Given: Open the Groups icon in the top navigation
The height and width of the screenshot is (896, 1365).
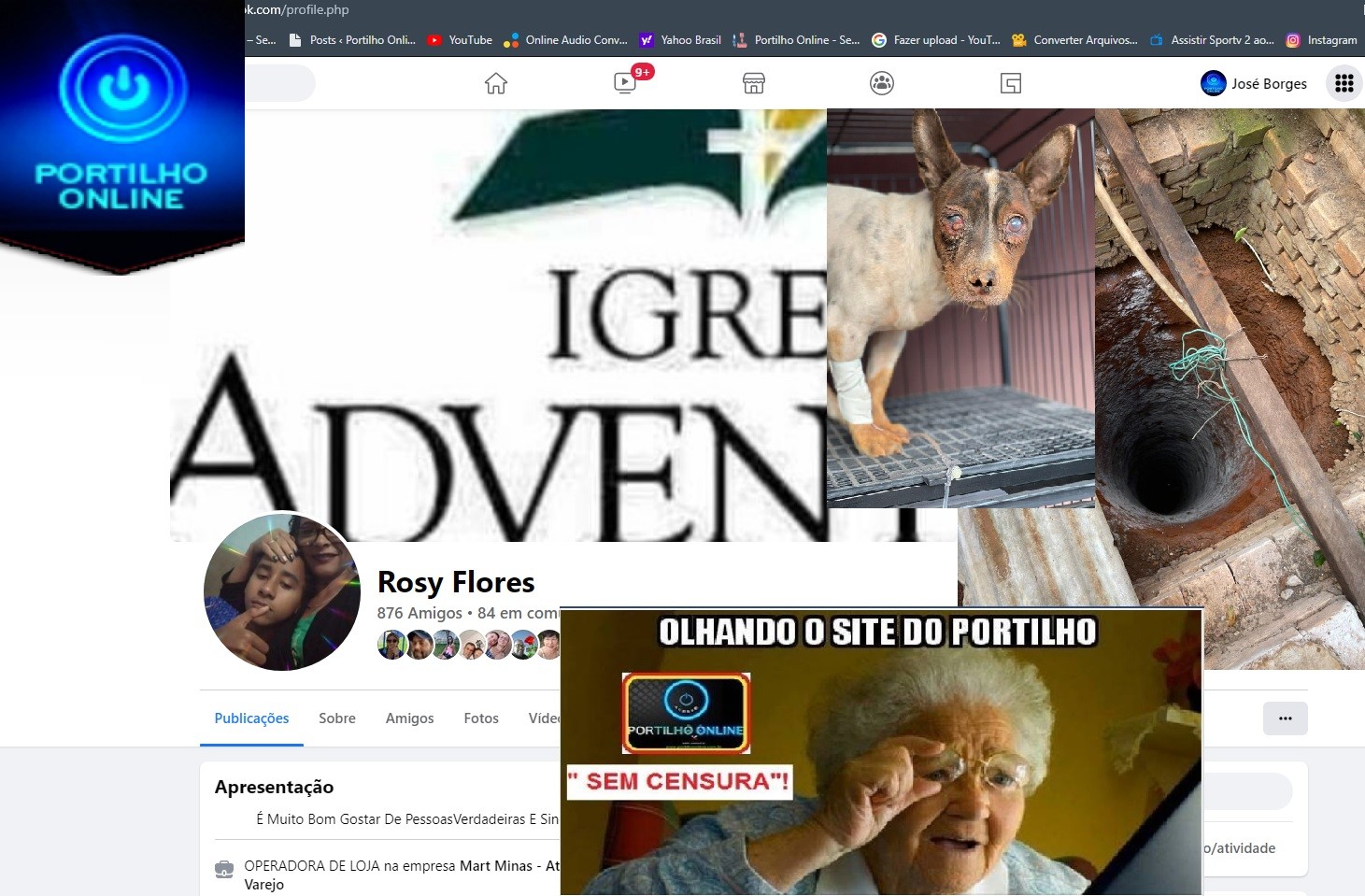Looking at the screenshot, I should click(x=882, y=84).
